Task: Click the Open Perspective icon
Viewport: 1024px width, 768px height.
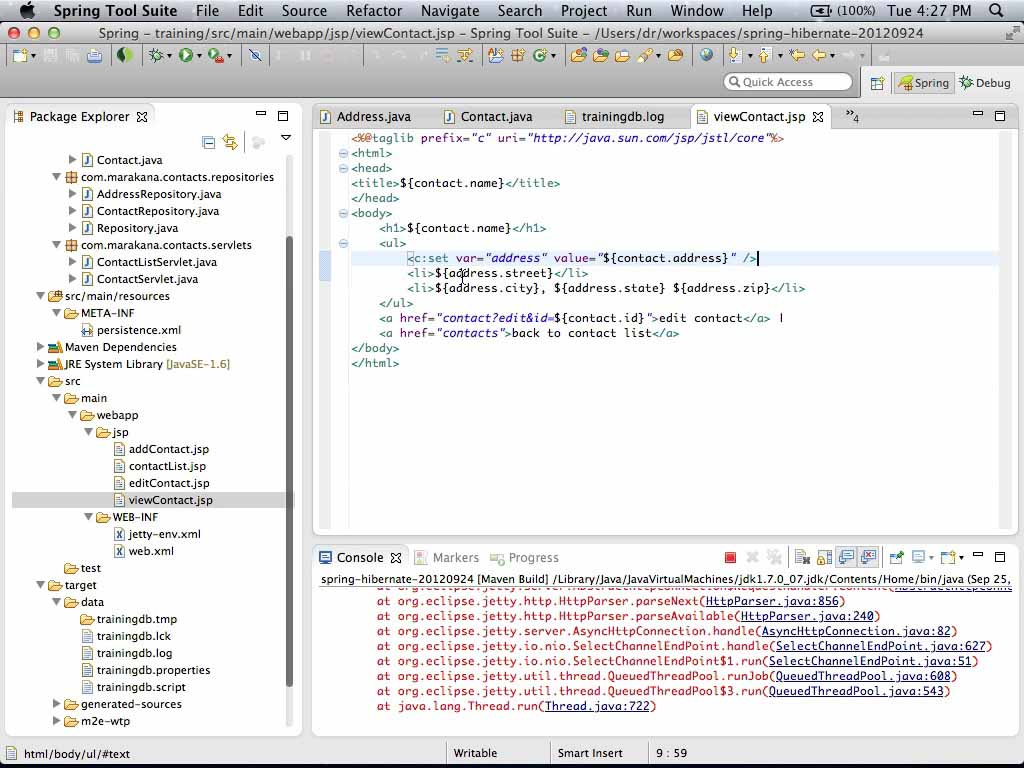Action: tap(877, 83)
